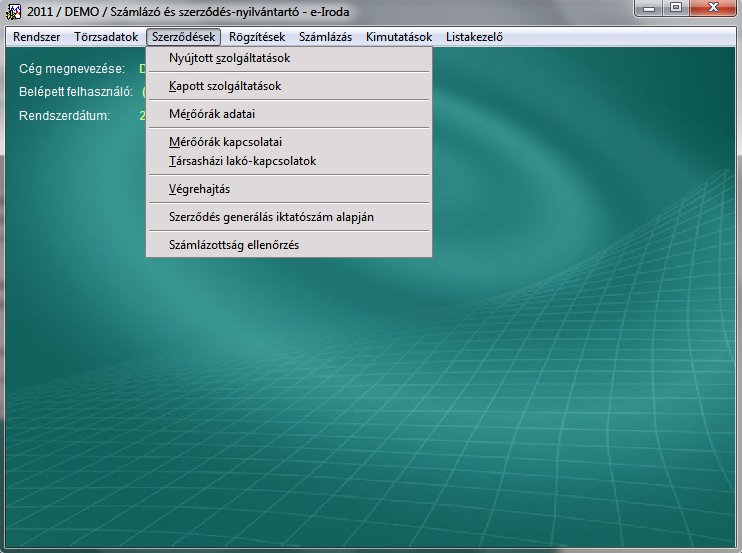The width and height of the screenshot is (742, 553).
Task: Minimize the e-Iroda window
Action: [649, 8]
